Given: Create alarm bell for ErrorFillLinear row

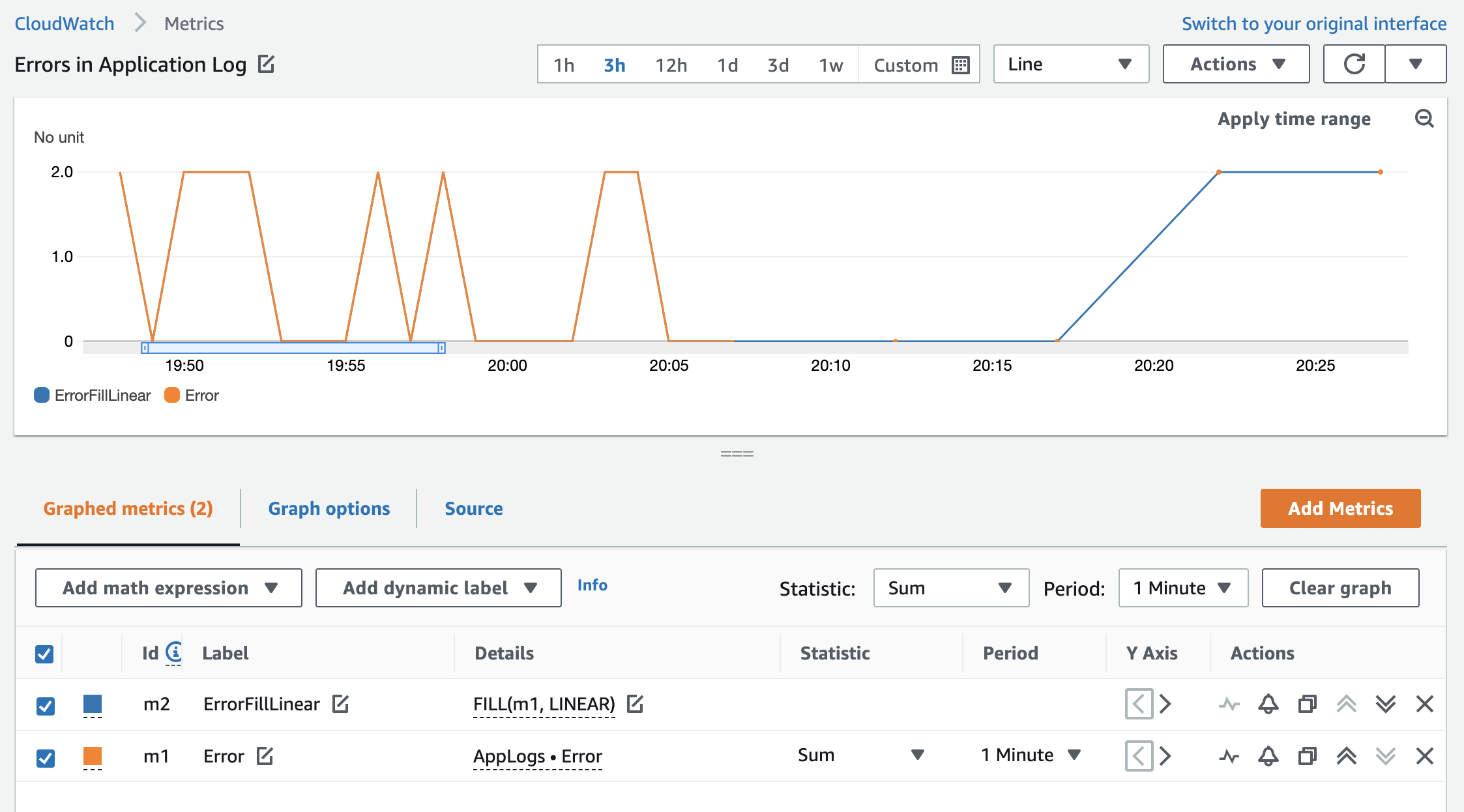Looking at the screenshot, I should tap(1268, 704).
